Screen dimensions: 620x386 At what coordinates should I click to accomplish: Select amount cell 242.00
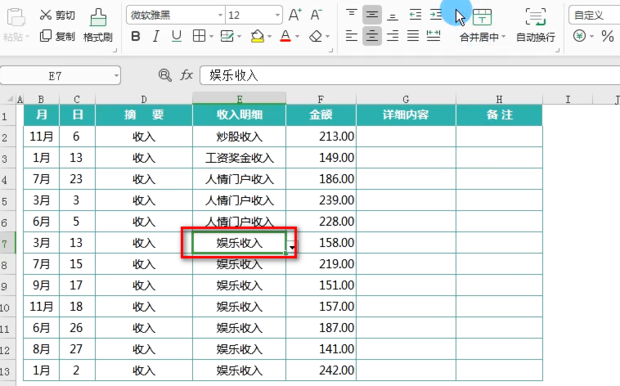pos(321,370)
